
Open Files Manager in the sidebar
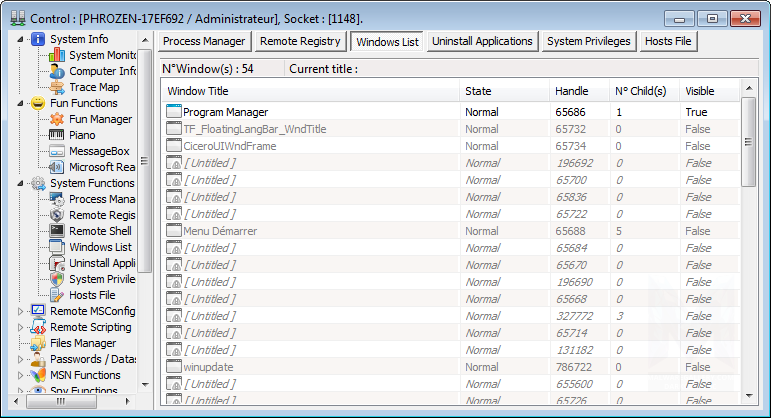pos(82,343)
